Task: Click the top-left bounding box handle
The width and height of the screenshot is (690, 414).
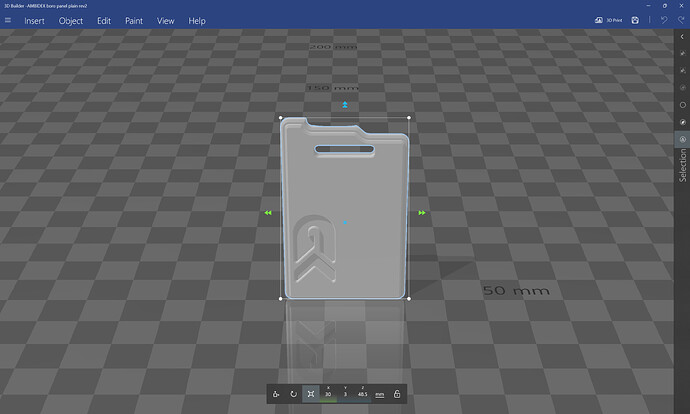Action: point(281,118)
